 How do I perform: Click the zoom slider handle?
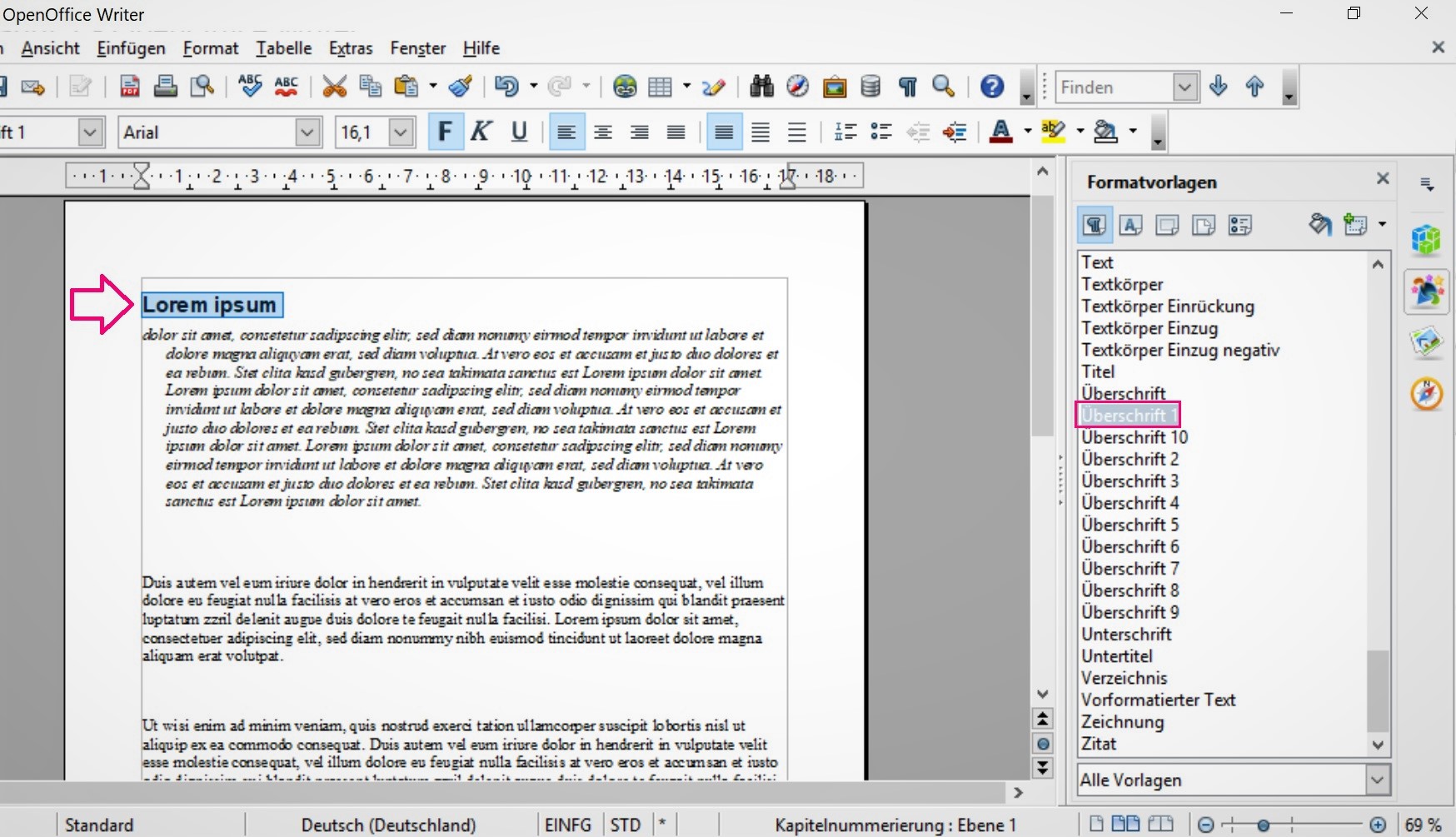(1264, 825)
